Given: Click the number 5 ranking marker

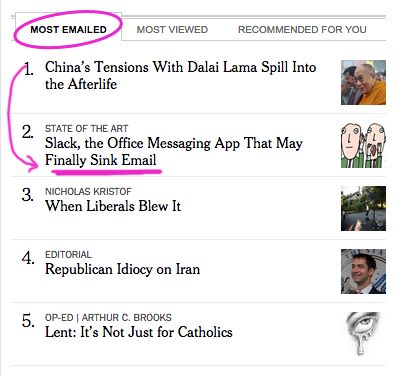Looking at the screenshot, I should [x=28, y=321].
